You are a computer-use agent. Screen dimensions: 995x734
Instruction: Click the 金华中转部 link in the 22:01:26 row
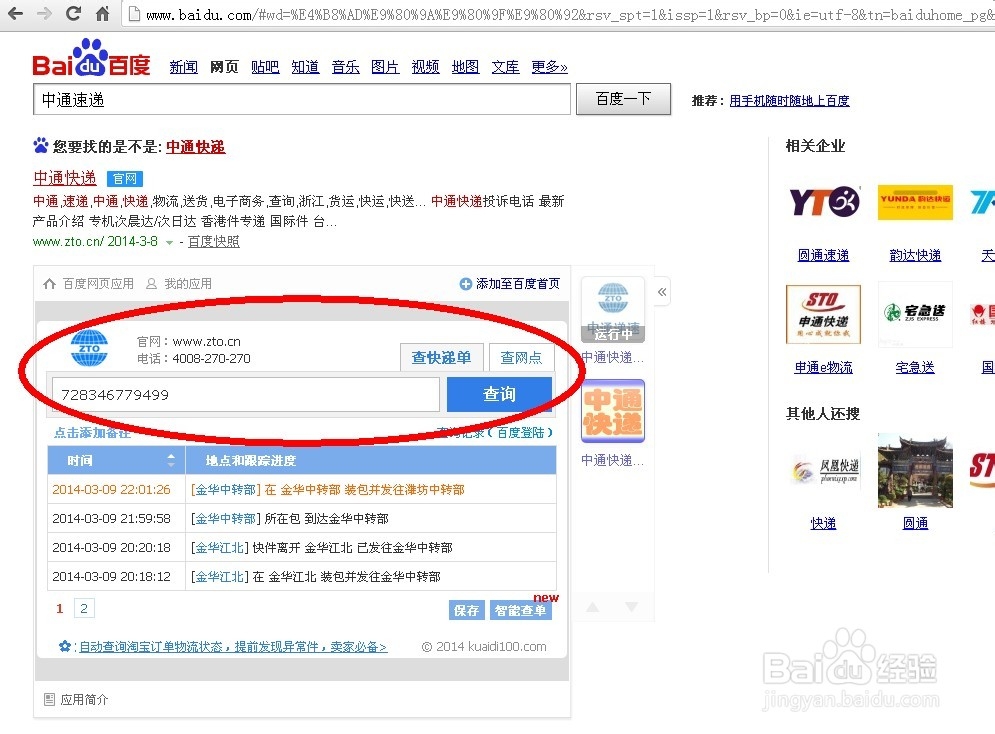click(x=226, y=490)
